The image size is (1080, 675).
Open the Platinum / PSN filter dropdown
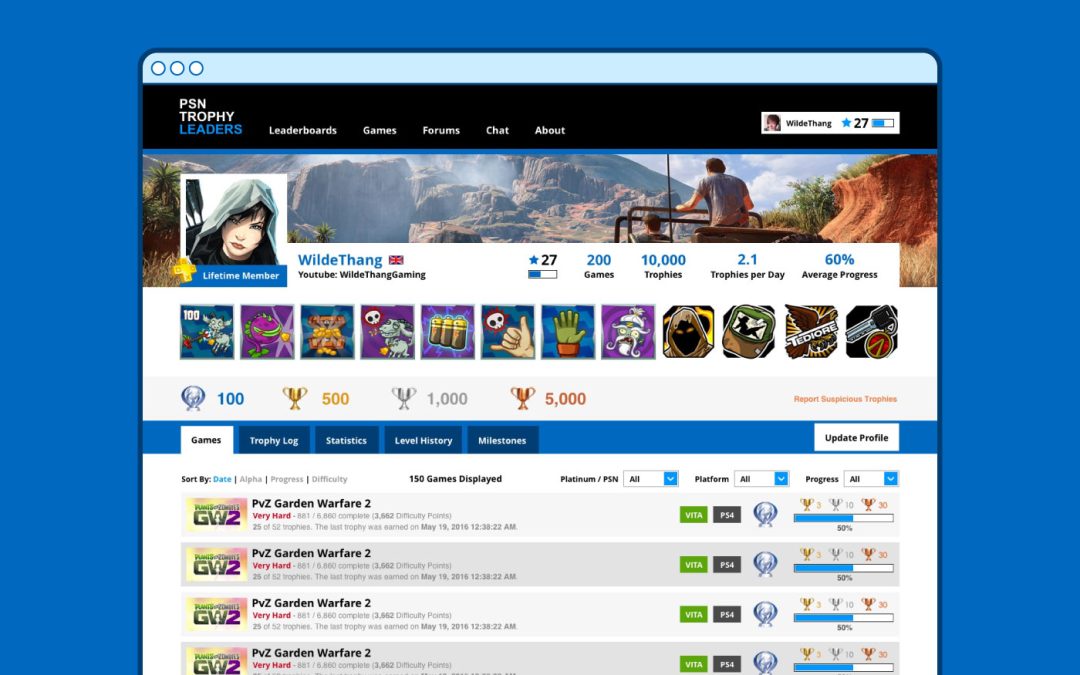point(651,479)
